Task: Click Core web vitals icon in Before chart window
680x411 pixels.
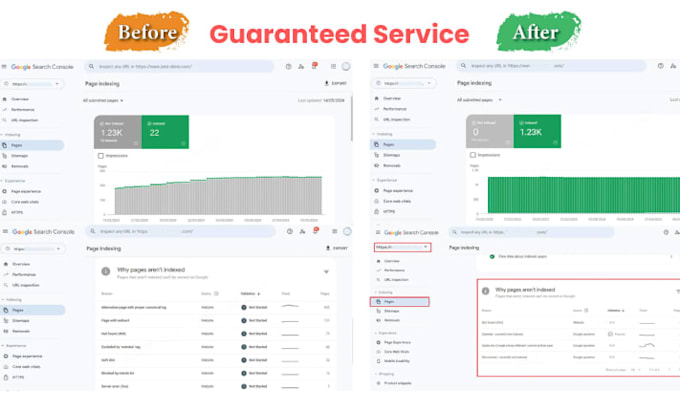Action: tap(5, 202)
